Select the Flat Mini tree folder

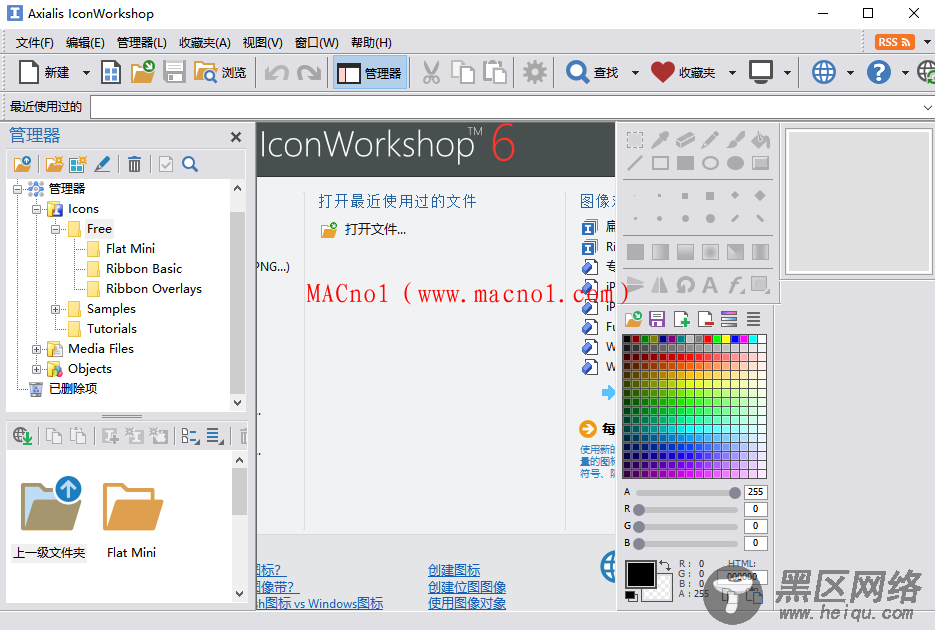[x=130, y=249]
